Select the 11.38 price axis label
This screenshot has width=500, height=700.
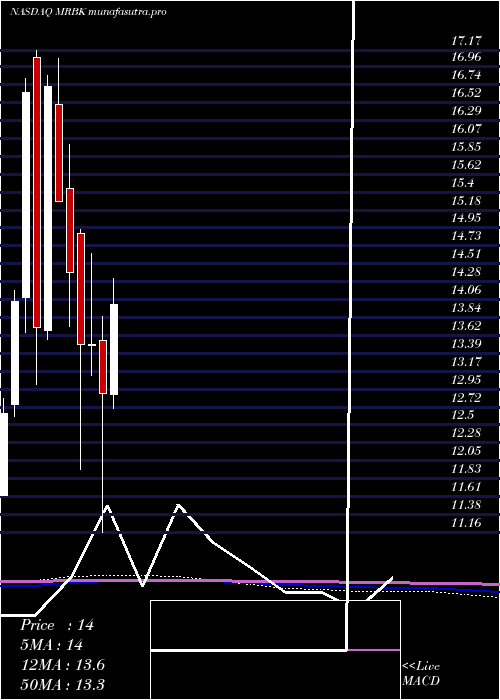coord(466,504)
